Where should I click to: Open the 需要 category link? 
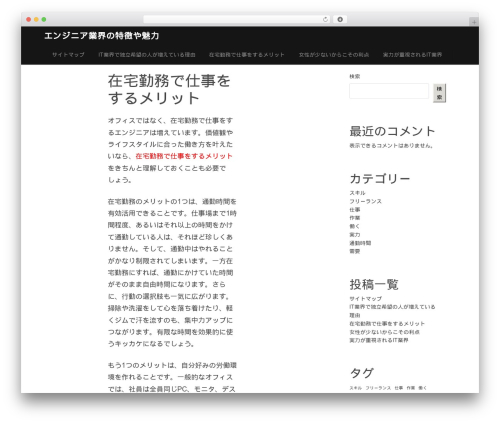tap(355, 251)
